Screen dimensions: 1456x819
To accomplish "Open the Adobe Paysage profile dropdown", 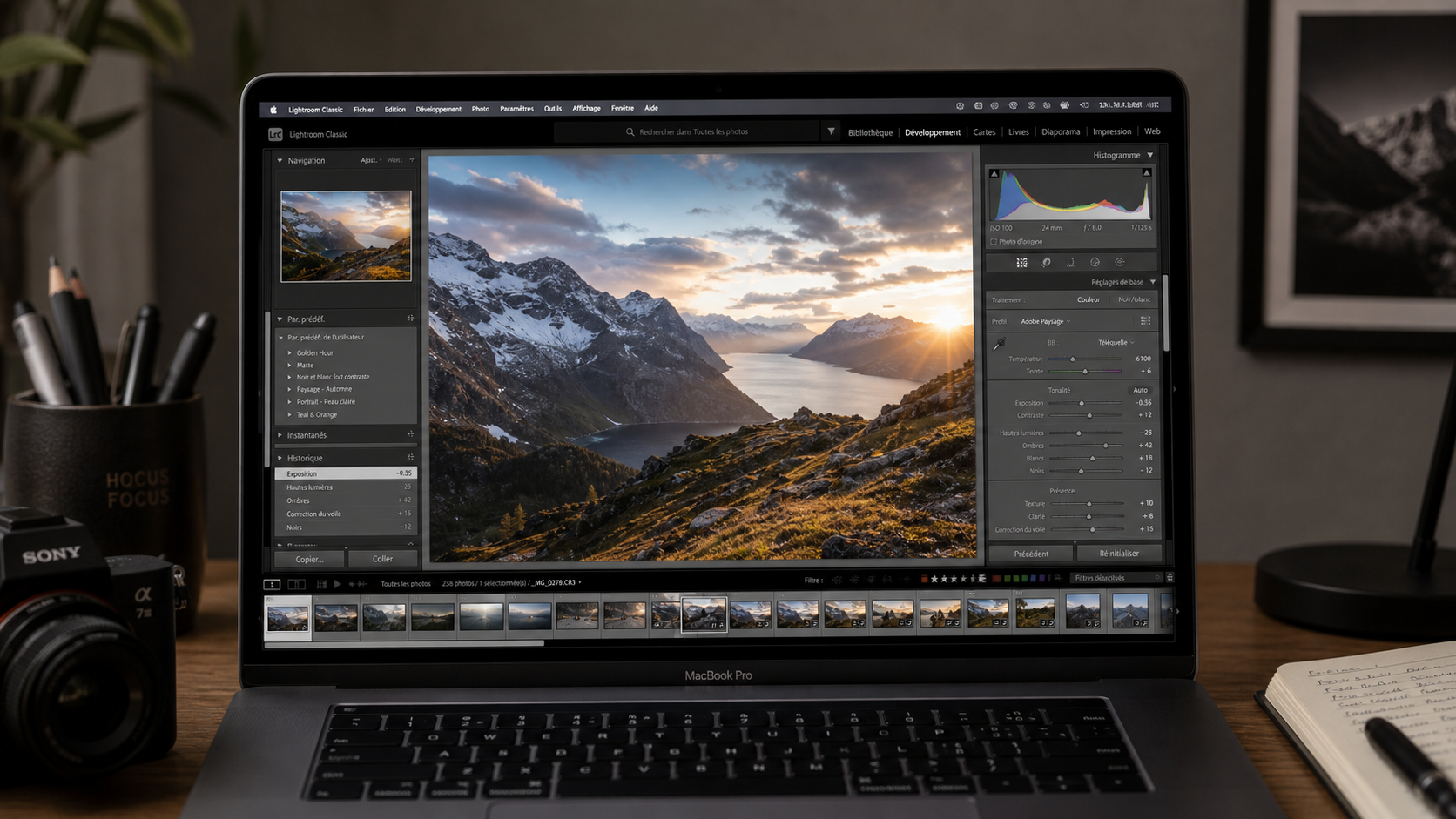I will point(1046,321).
